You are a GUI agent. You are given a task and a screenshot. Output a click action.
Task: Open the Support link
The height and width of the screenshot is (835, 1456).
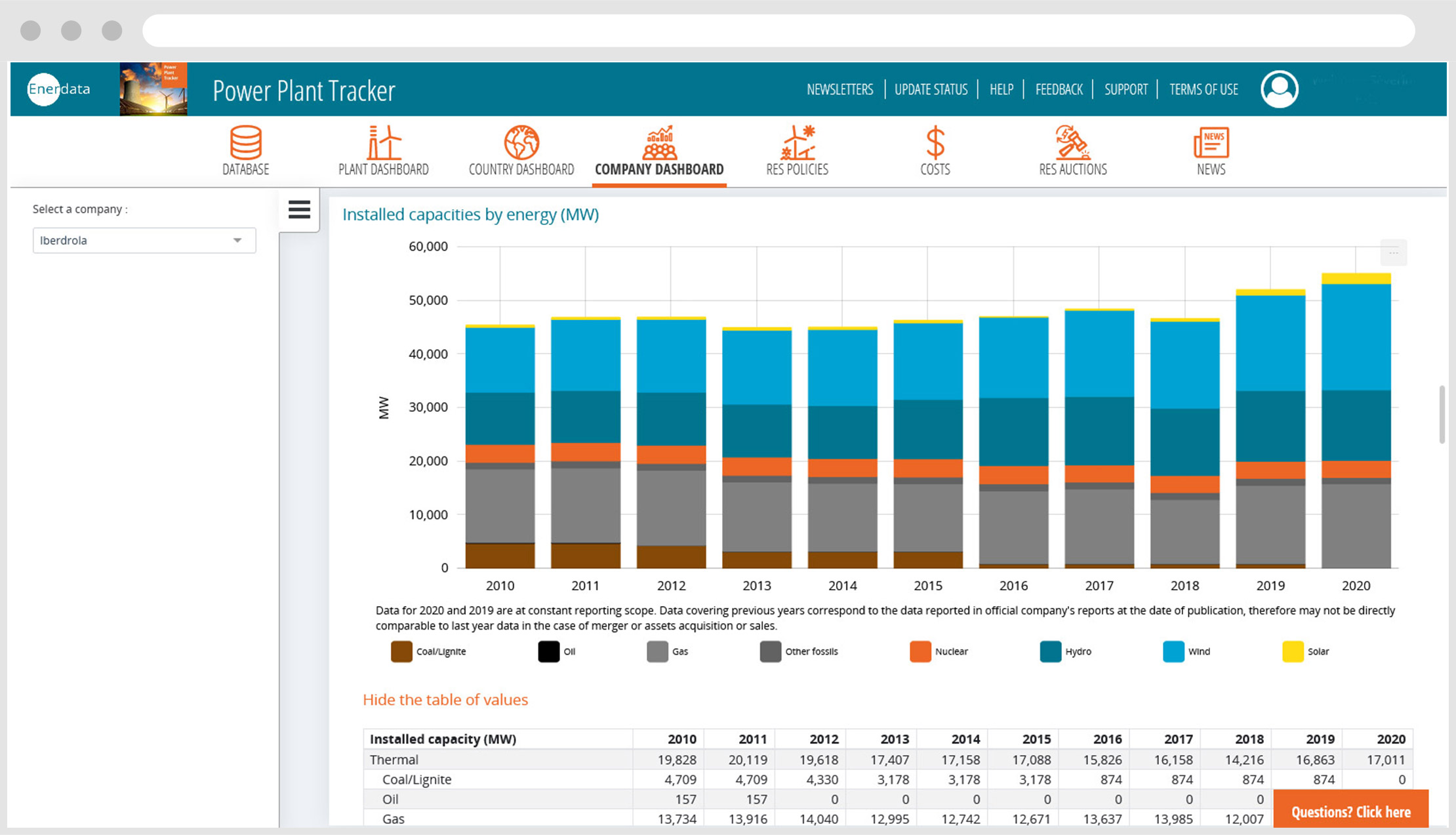pos(1126,89)
